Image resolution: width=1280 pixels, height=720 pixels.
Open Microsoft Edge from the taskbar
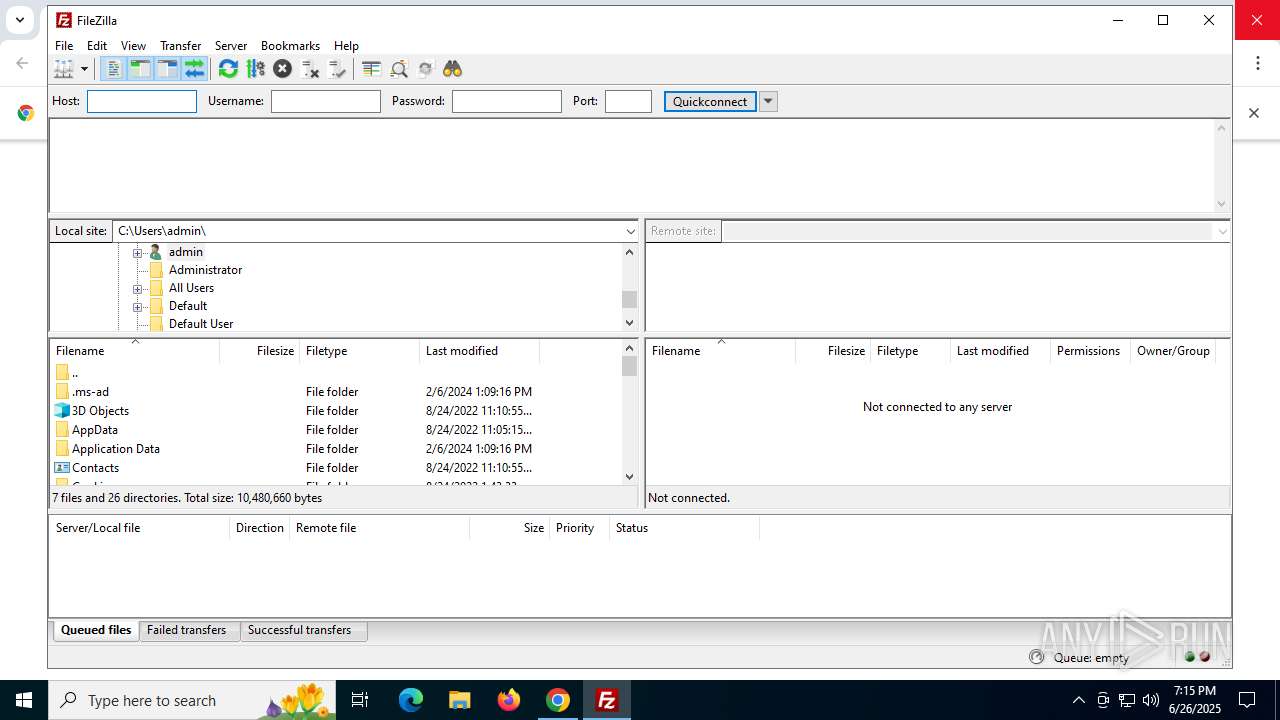(x=411, y=700)
